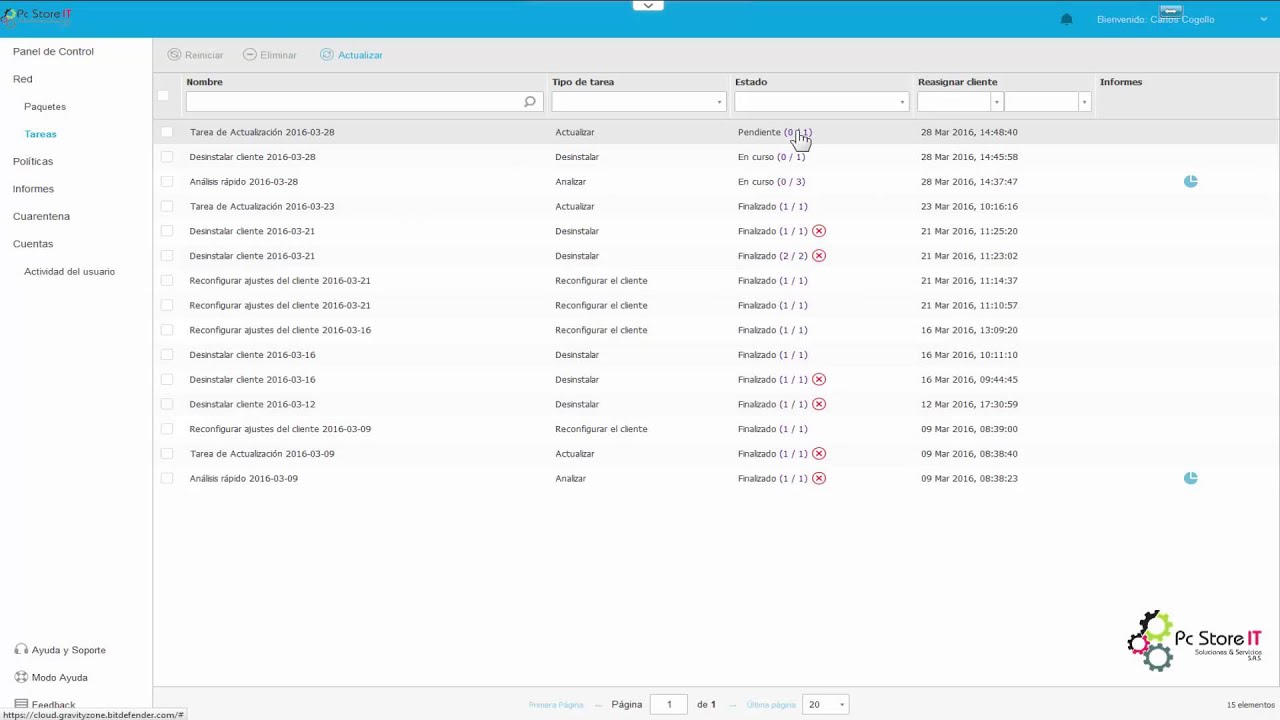The width and height of the screenshot is (1280, 720).
Task: Open Informes in sidebar
Action: point(33,188)
